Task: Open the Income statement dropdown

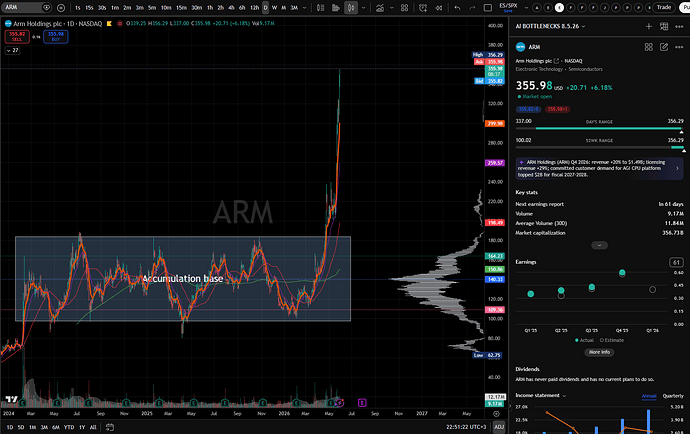Action: (x=540, y=395)
